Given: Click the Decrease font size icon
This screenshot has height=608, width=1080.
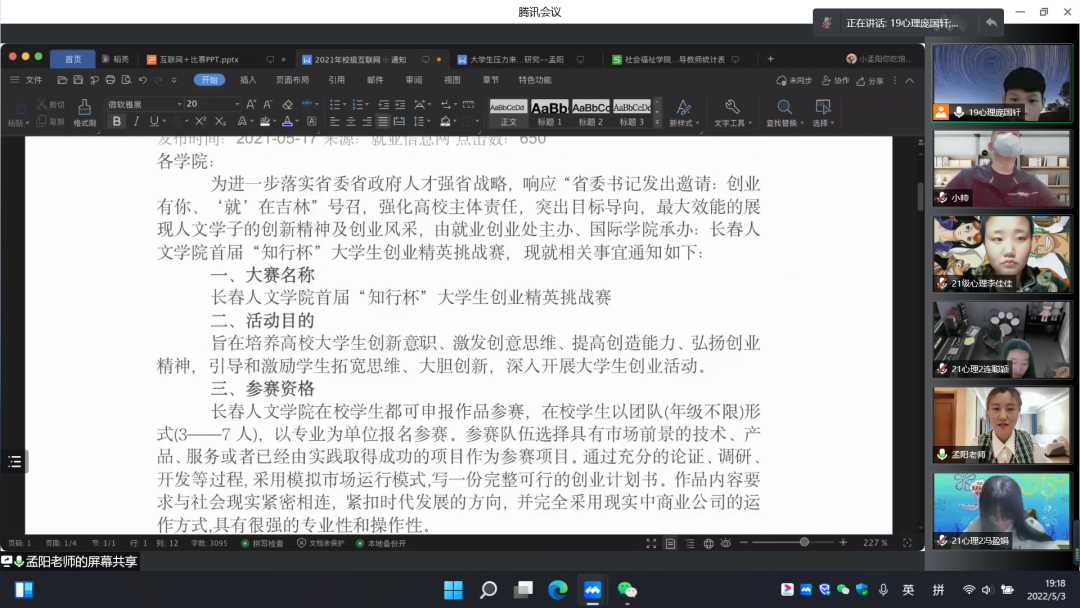Looking at the screenshot, I should point(268,104).
